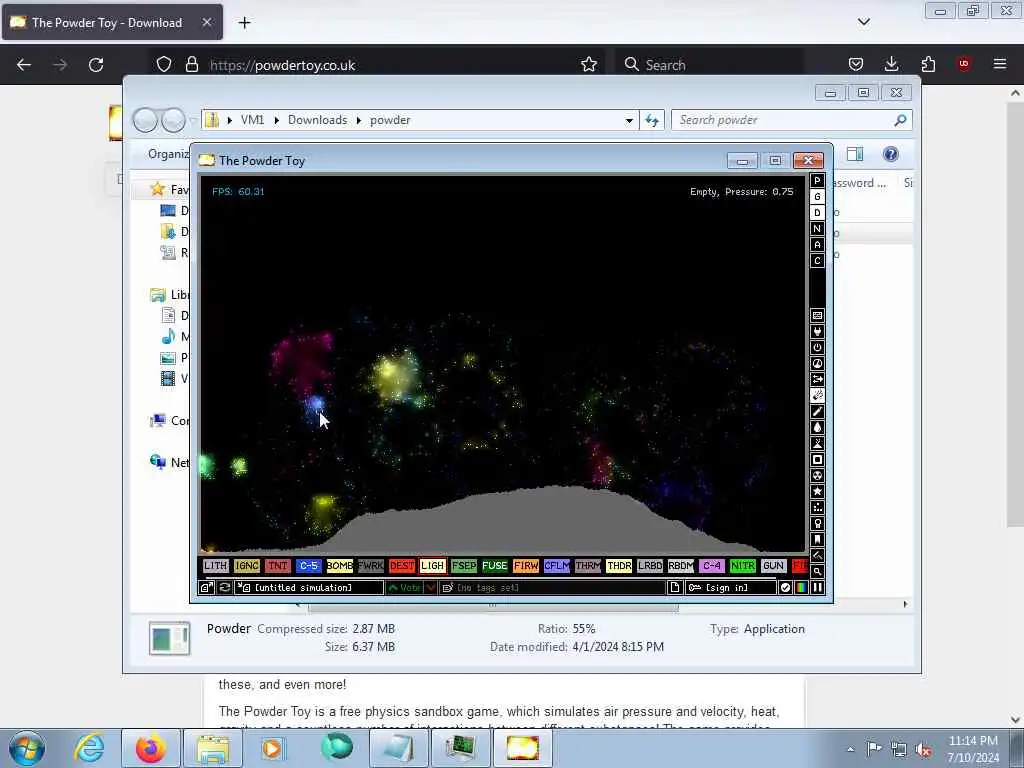
Task: Open the Firefox downloads panel
Action: 891,64
